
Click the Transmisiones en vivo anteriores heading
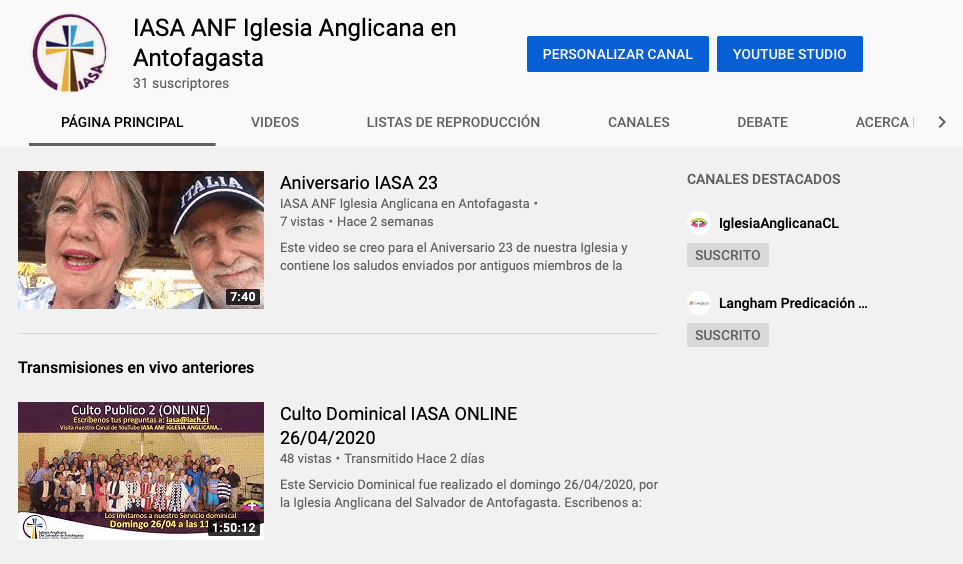136,367
